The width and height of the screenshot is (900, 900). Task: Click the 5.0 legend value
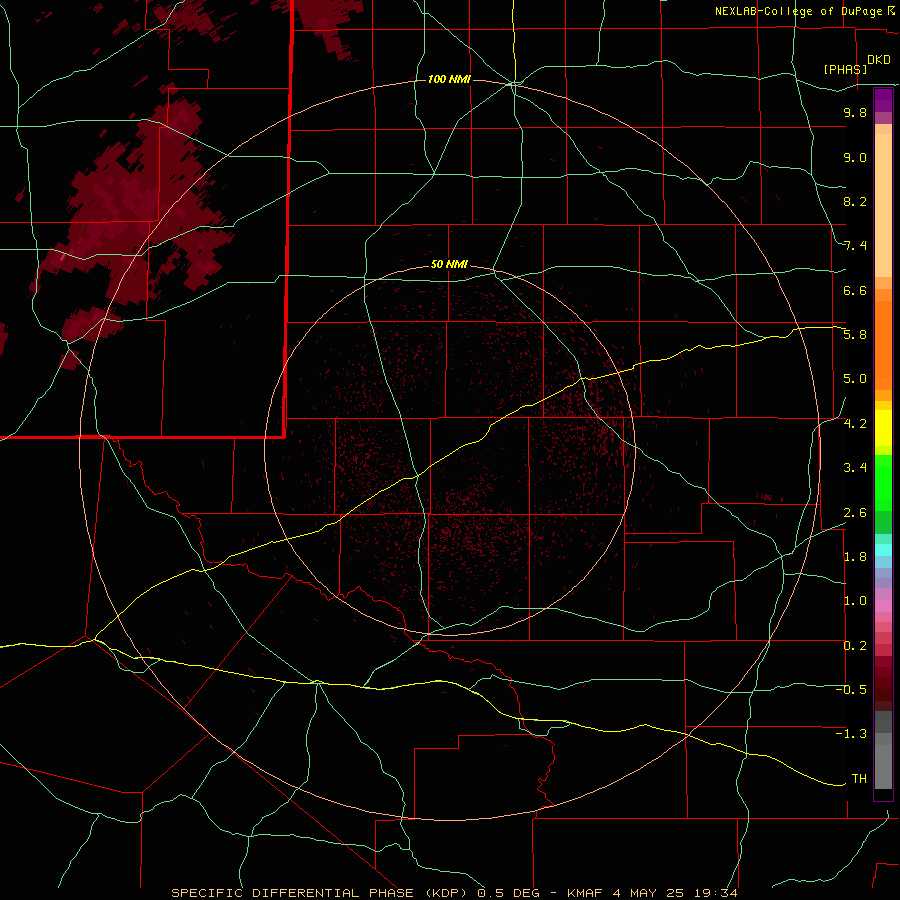855,379
